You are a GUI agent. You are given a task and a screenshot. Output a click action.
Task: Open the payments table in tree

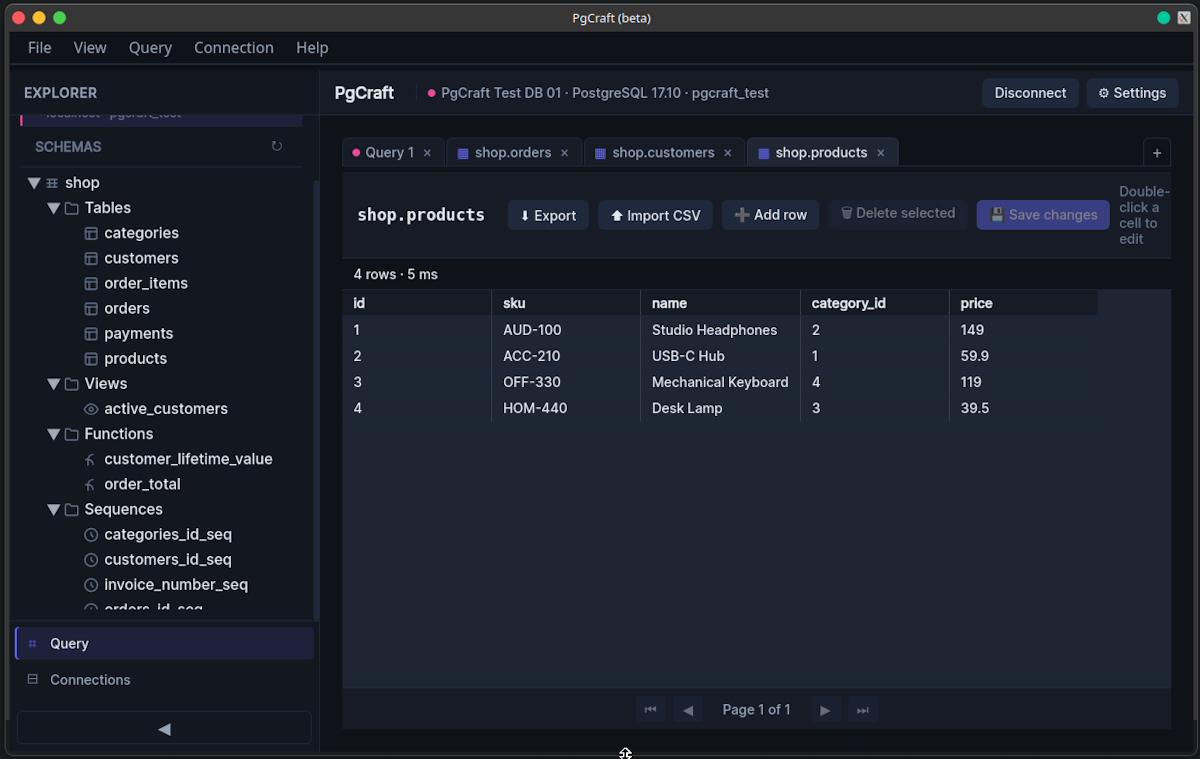click(139, 333)
